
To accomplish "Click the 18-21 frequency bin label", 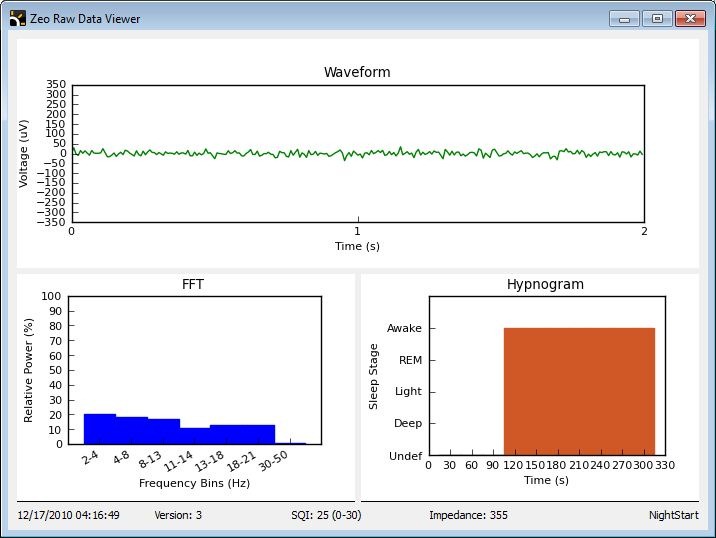I will click(241, 461).
